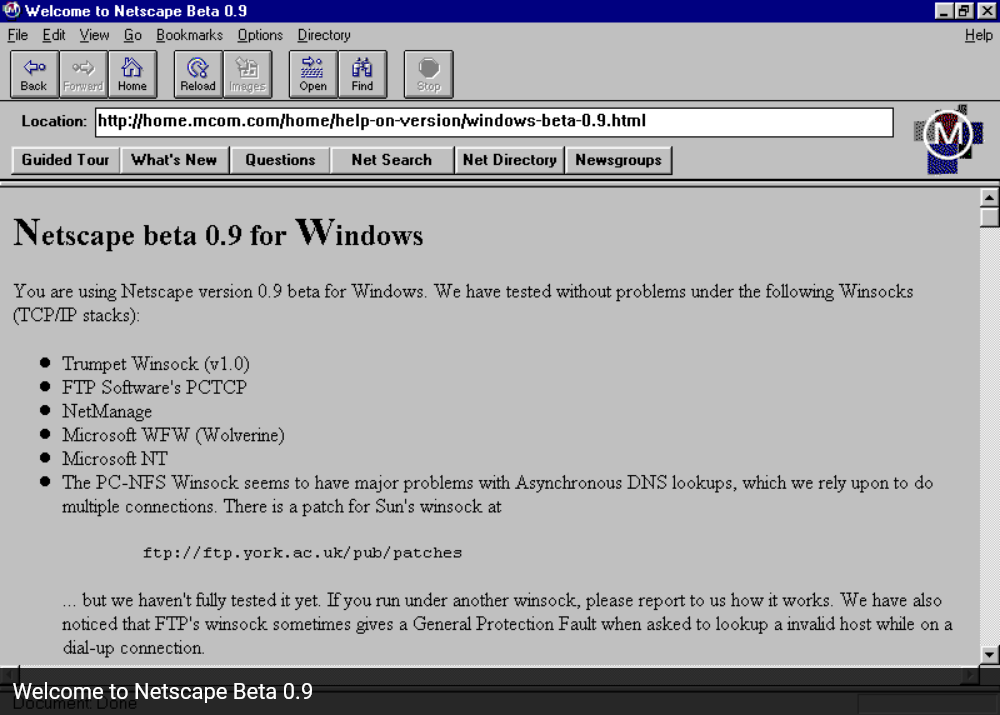This screenshot has height=715, width=1000.
Task: Open the Options menu
Action: (260, 35)
